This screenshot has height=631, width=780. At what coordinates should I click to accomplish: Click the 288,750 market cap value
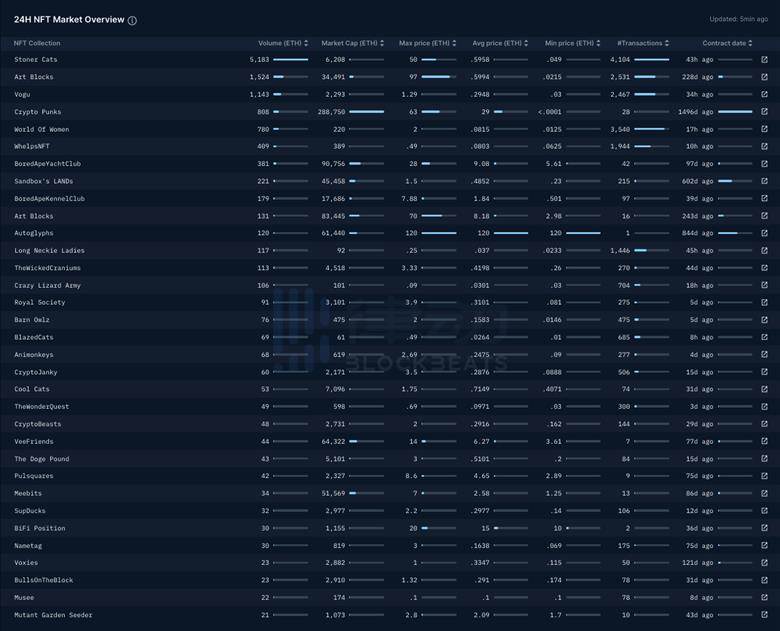coord(331,112)
